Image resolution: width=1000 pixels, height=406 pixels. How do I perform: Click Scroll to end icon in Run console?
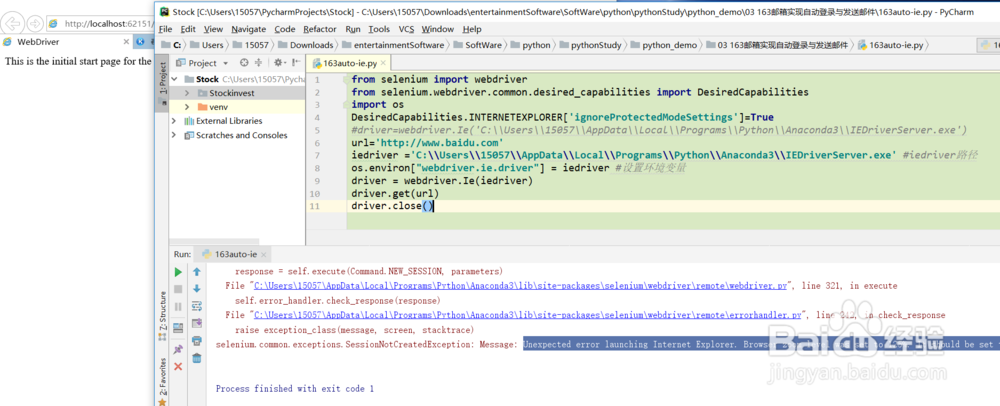(196, 323)
